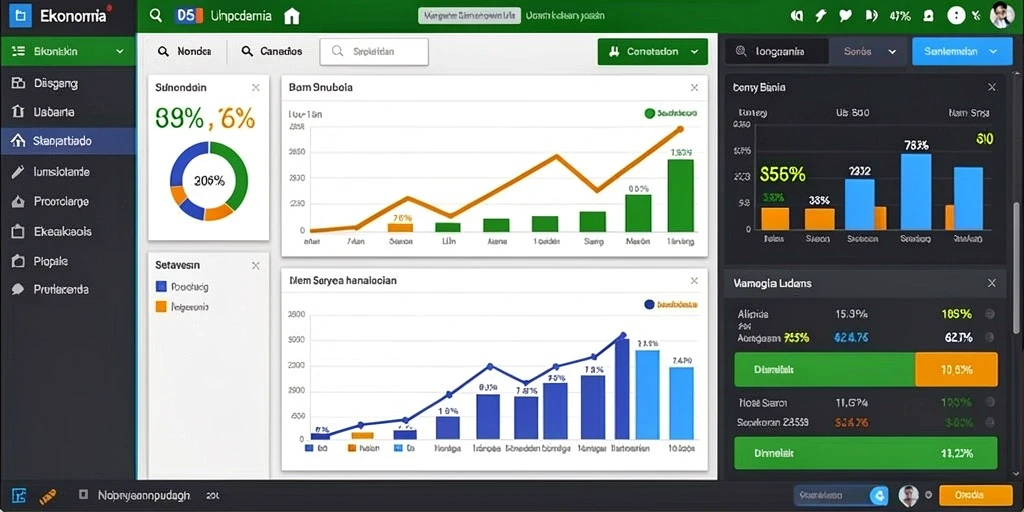Click the Srpkistan search input field

pyautogui.click(x=374, y=52)
